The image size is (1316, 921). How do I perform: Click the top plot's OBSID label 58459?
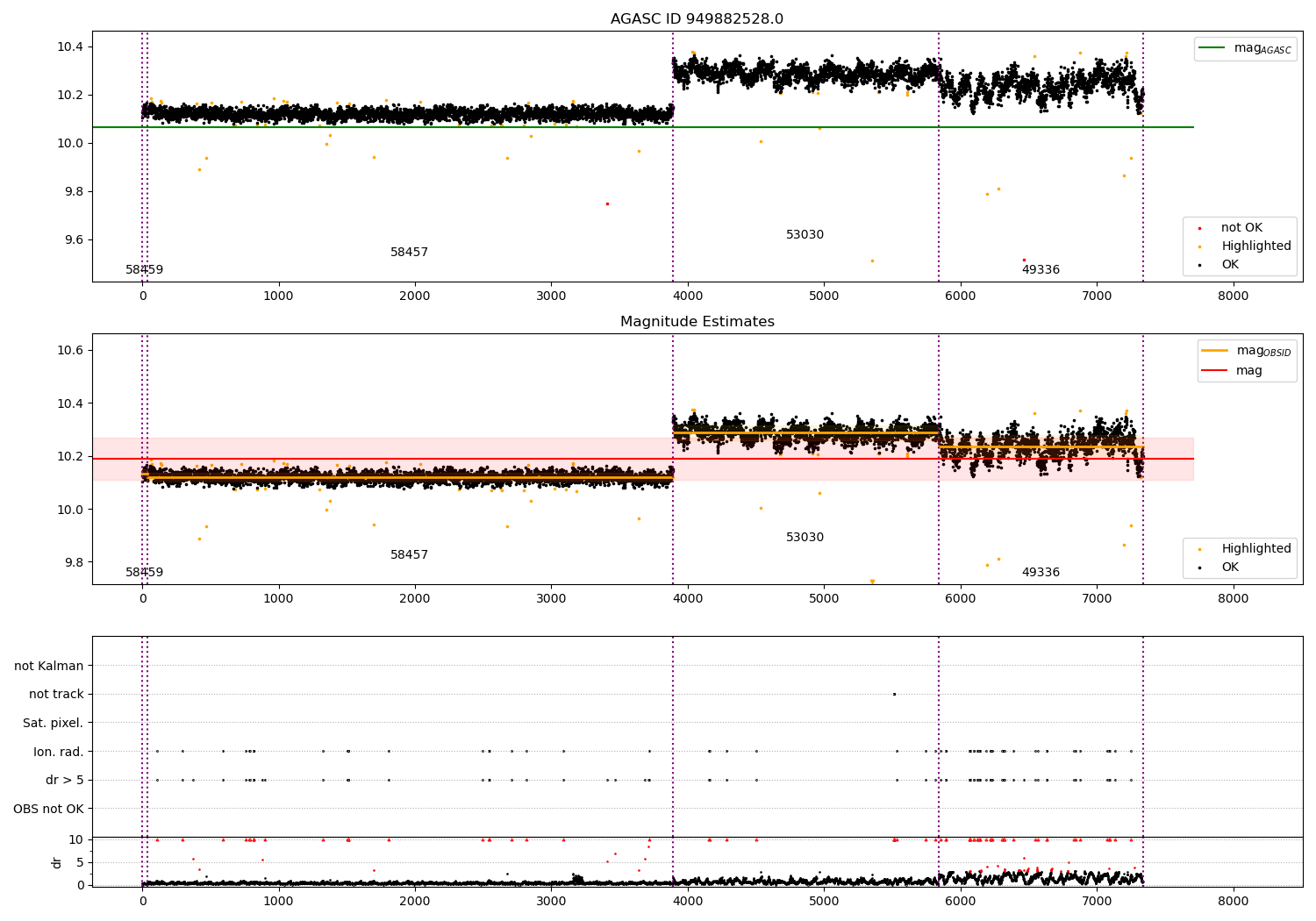[144, 270]
